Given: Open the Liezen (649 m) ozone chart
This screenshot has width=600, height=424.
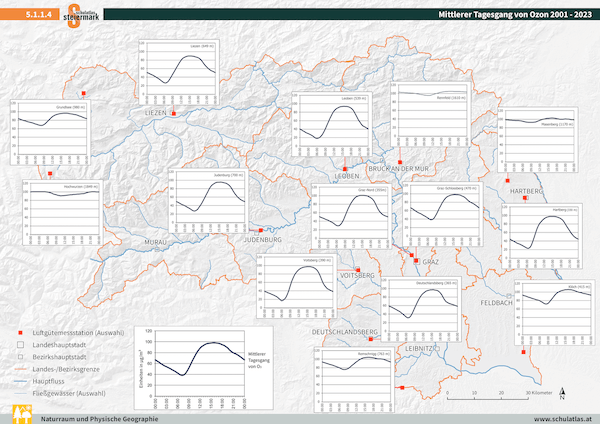Looking at the screenshot, I should [x=179, y=72].
